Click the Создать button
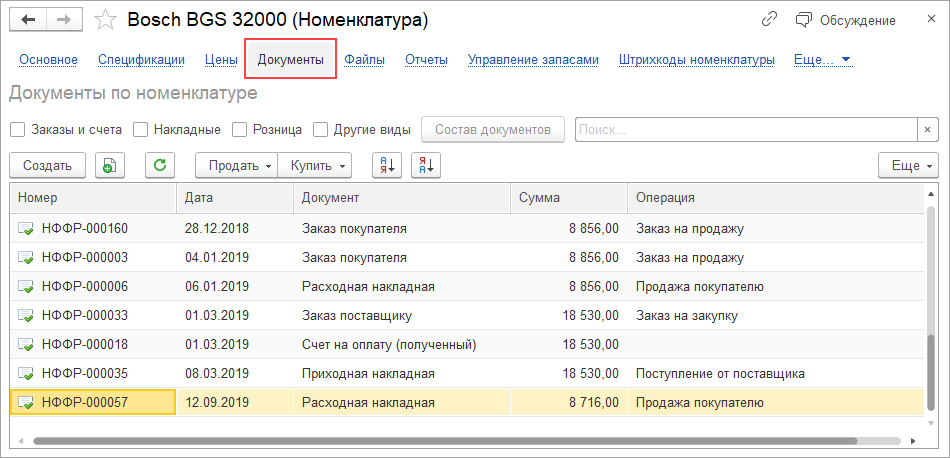 tap(47, 165)
